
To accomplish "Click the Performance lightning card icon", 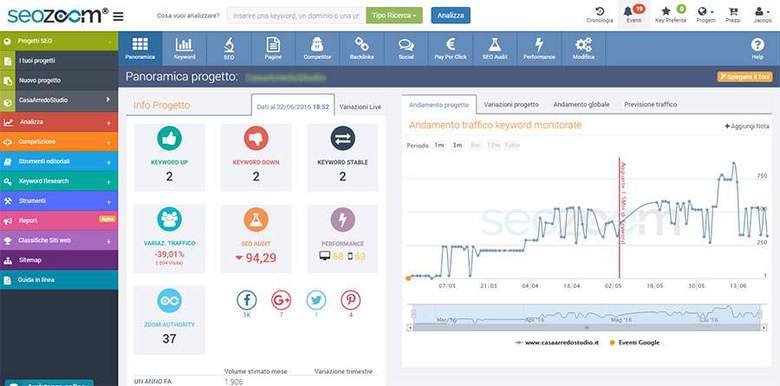I will pos(343,219).
